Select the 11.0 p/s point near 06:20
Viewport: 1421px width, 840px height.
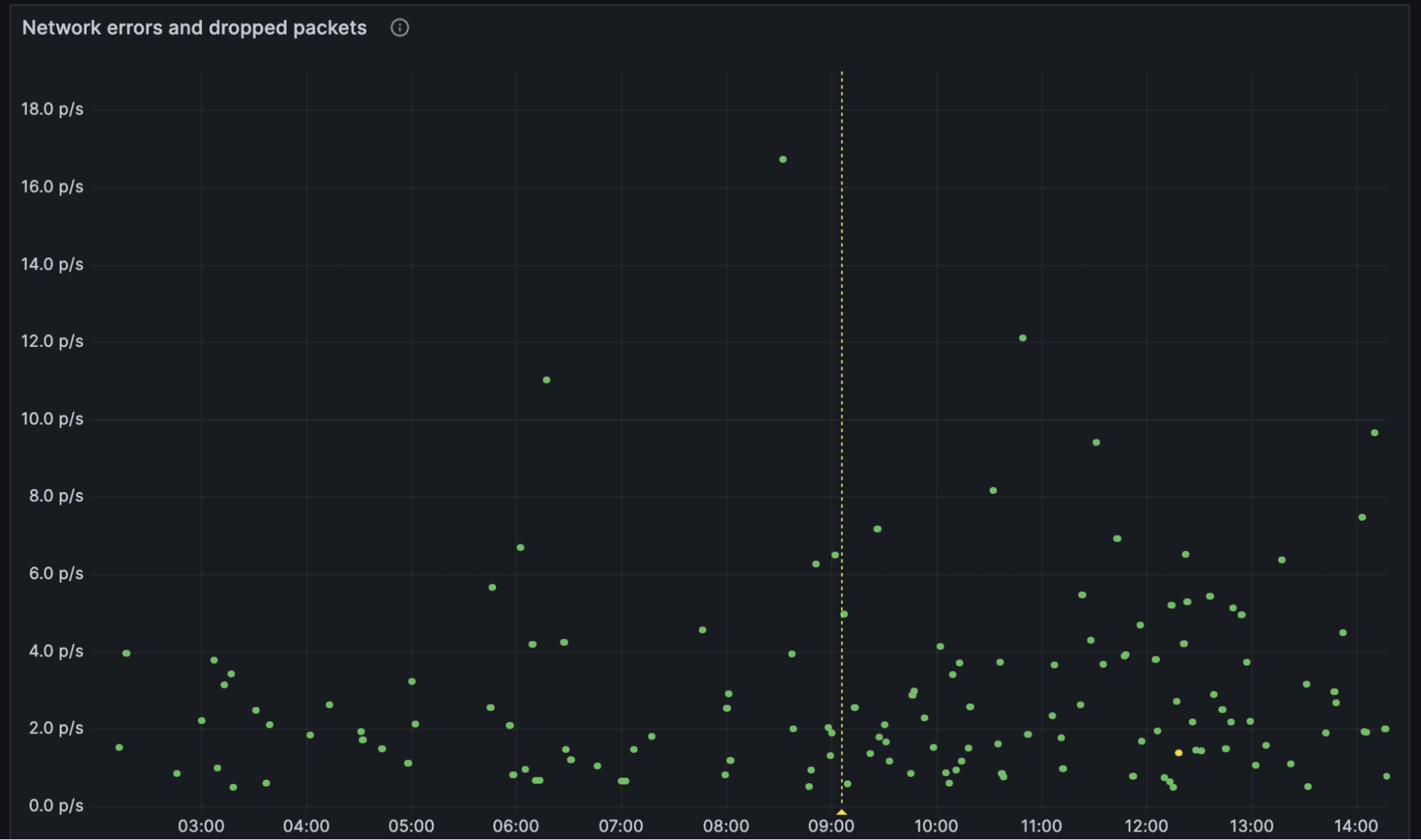[x=547, y=380]
